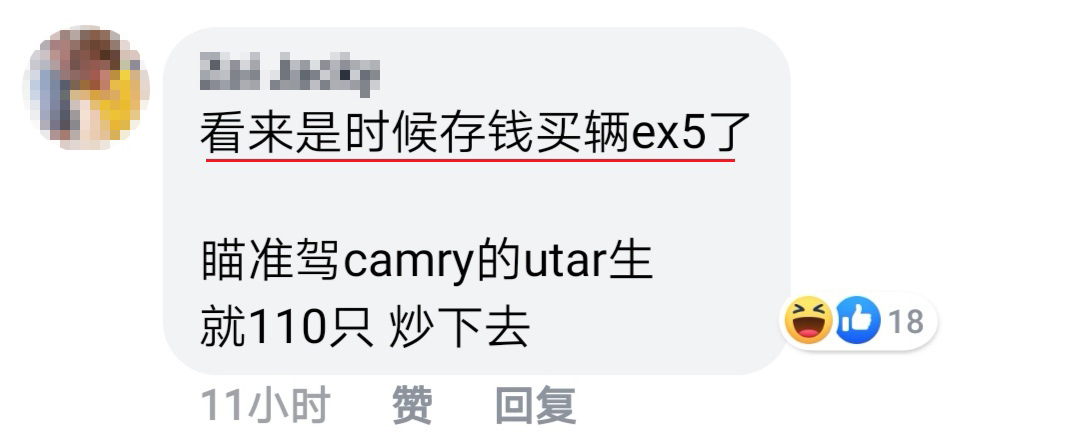Click the white reactions pill beside the bubble

(x=858, y=321)
